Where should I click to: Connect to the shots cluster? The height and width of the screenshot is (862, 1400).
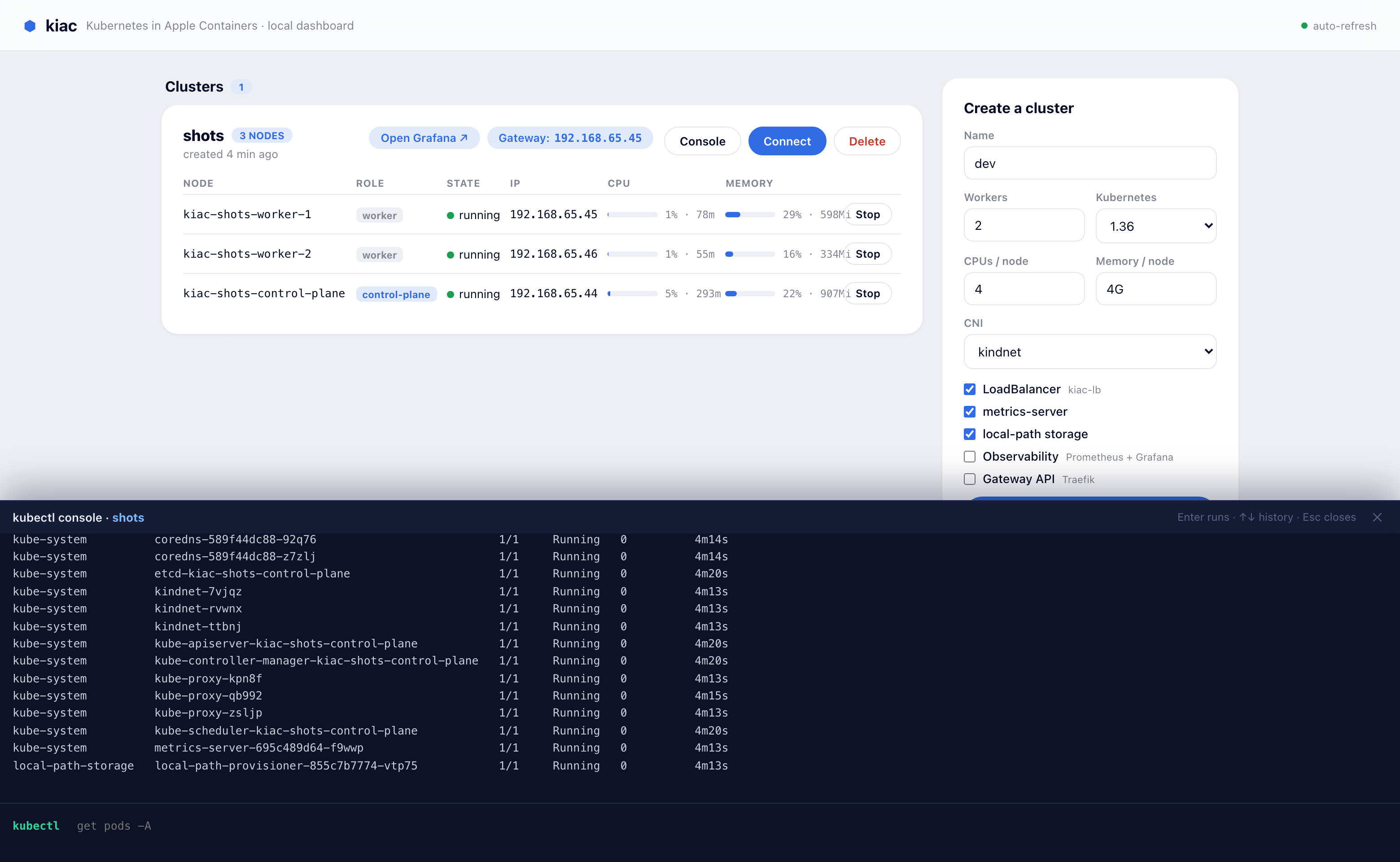[x=787, y=141]
